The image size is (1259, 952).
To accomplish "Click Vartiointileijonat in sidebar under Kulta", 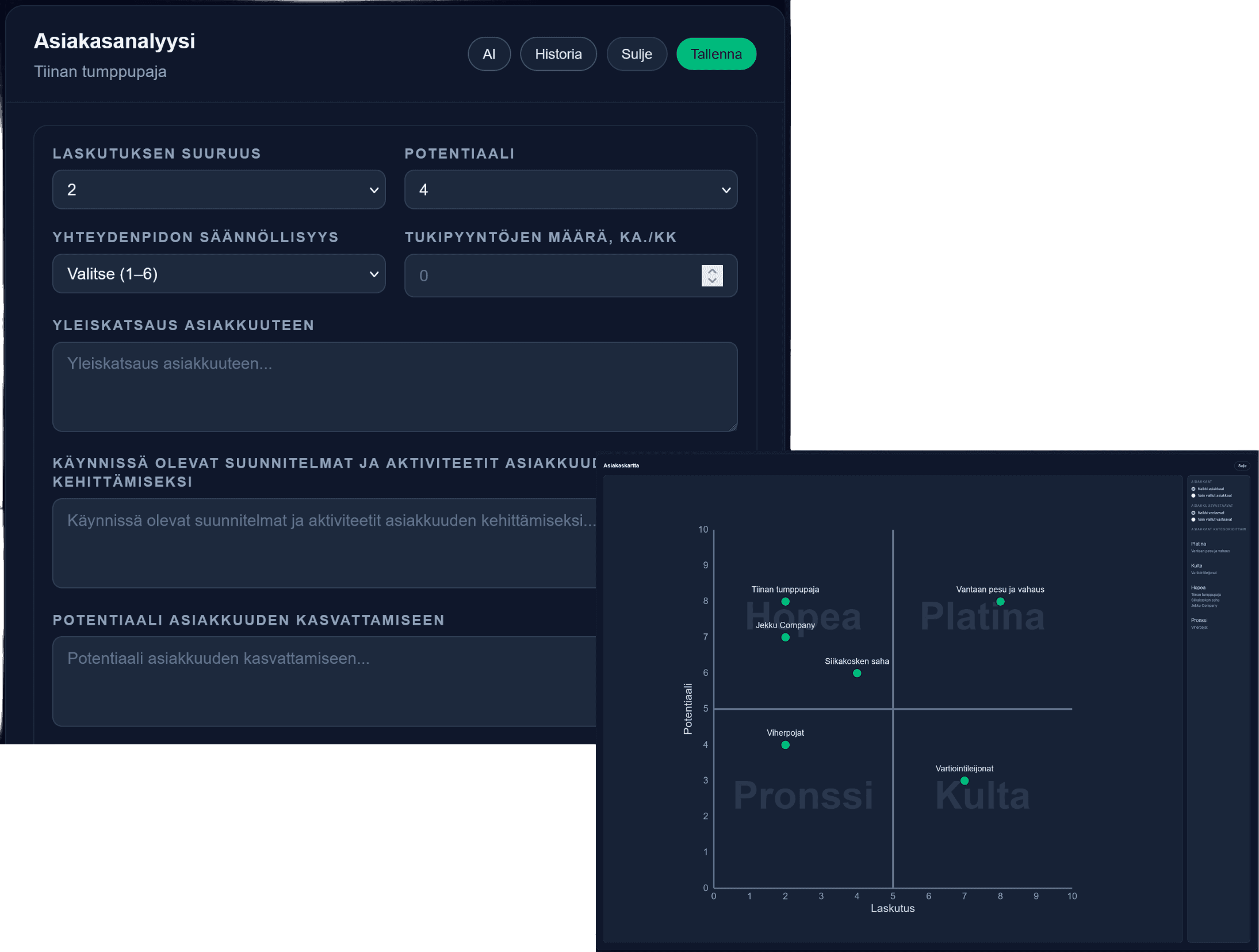I will (1204, 573).
